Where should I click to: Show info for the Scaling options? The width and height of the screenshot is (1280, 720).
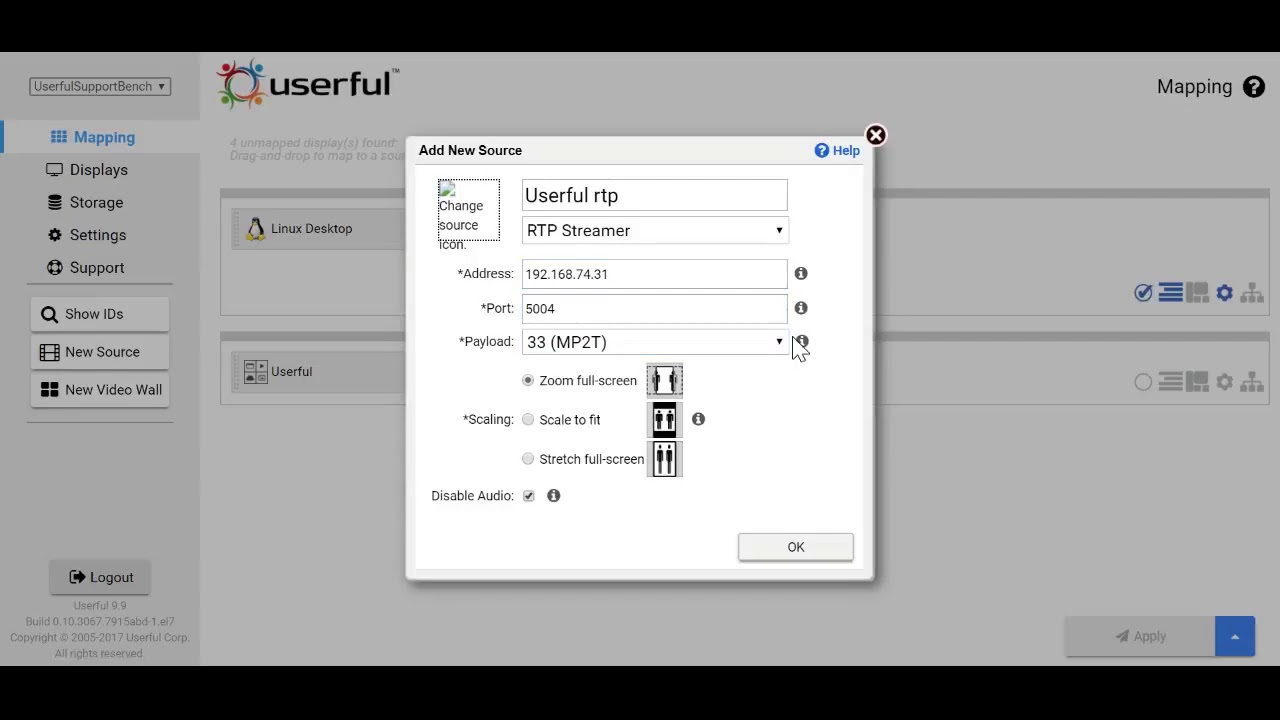(x=698, y=419)
